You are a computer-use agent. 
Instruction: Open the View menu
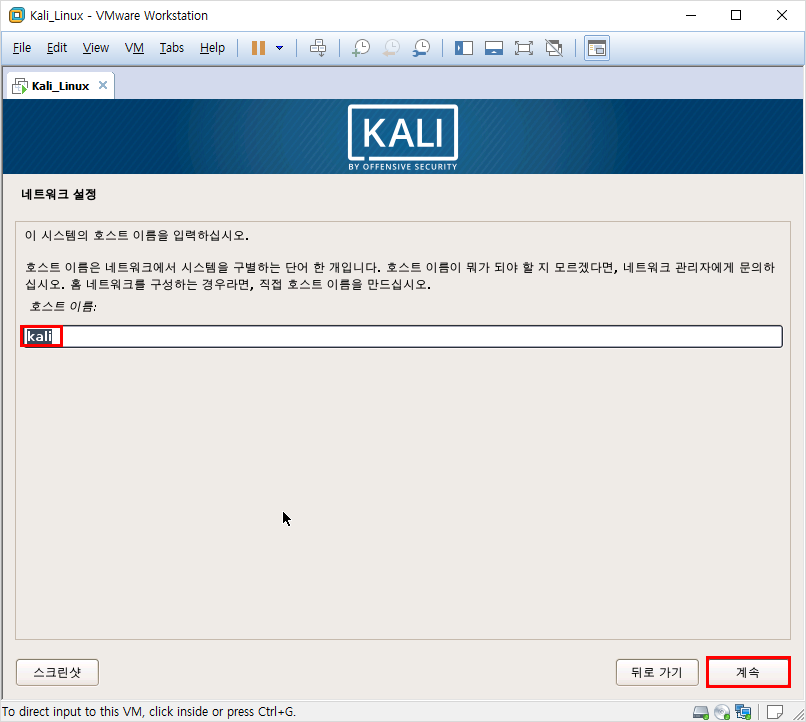[x=96, y=48]
